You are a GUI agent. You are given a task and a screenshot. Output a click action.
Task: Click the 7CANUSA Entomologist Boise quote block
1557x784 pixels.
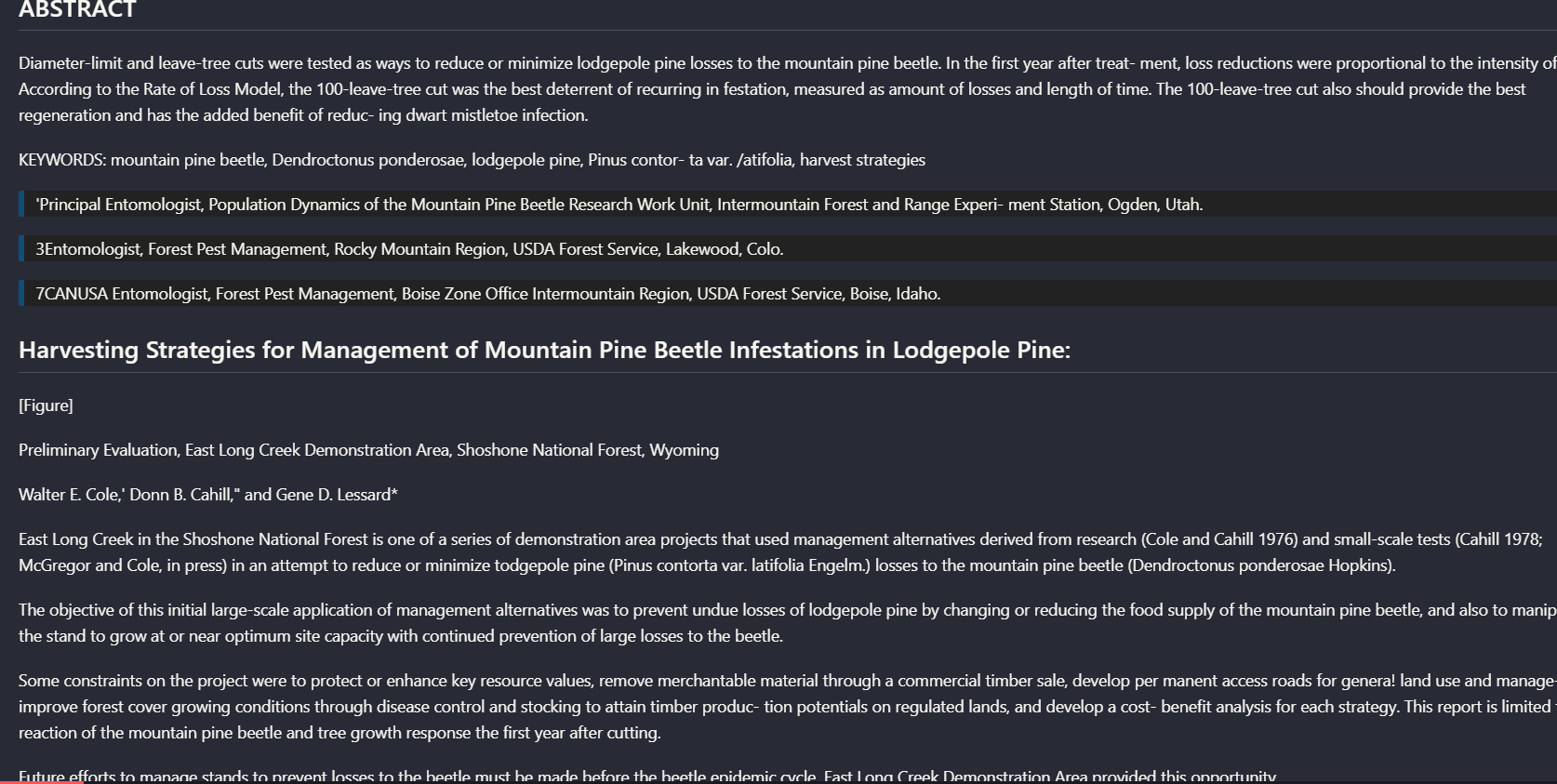click(788, 294)
